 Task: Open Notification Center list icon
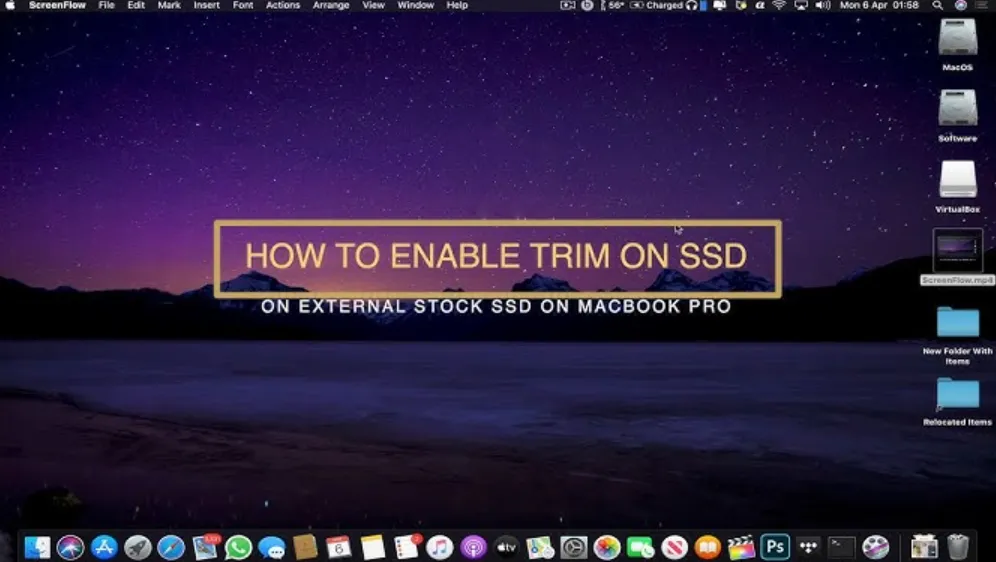(982, 5)
